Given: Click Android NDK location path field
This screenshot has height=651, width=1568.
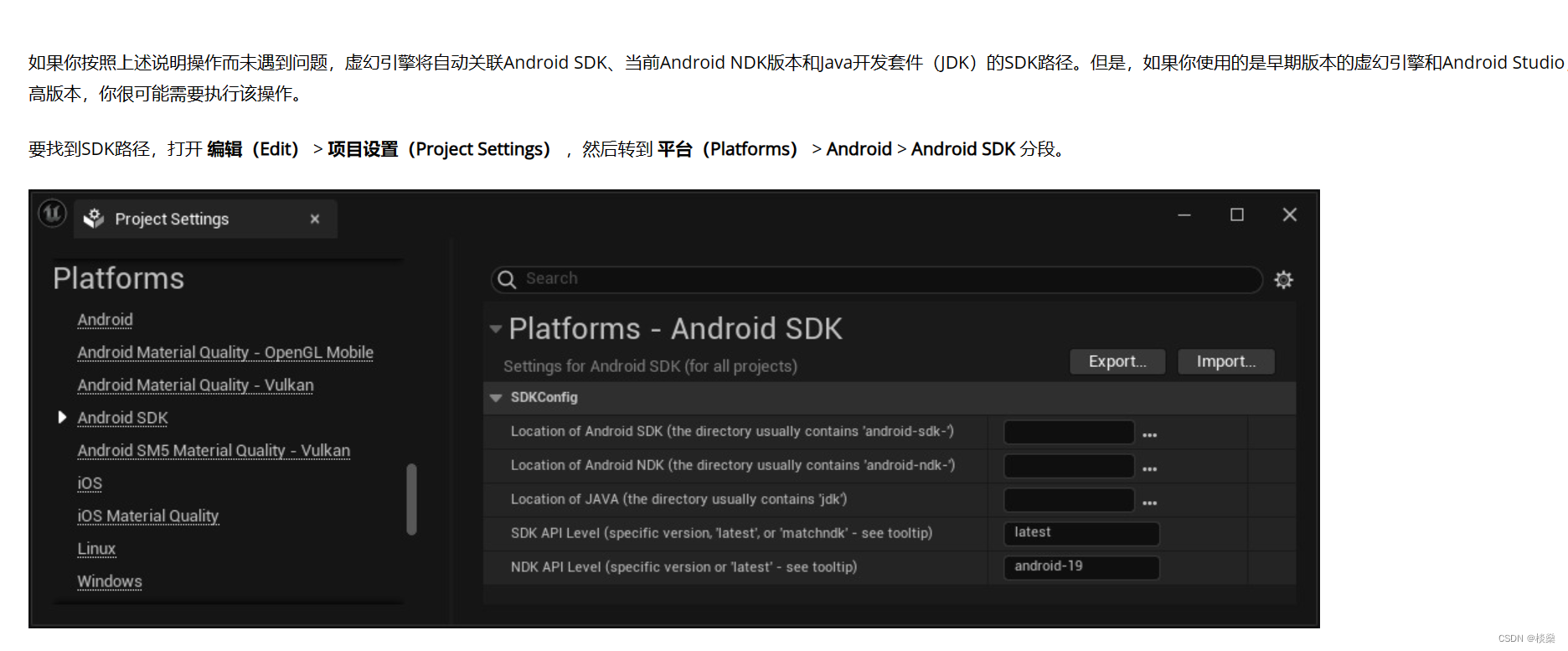Looking at the screenshot, I should 1069,466.
